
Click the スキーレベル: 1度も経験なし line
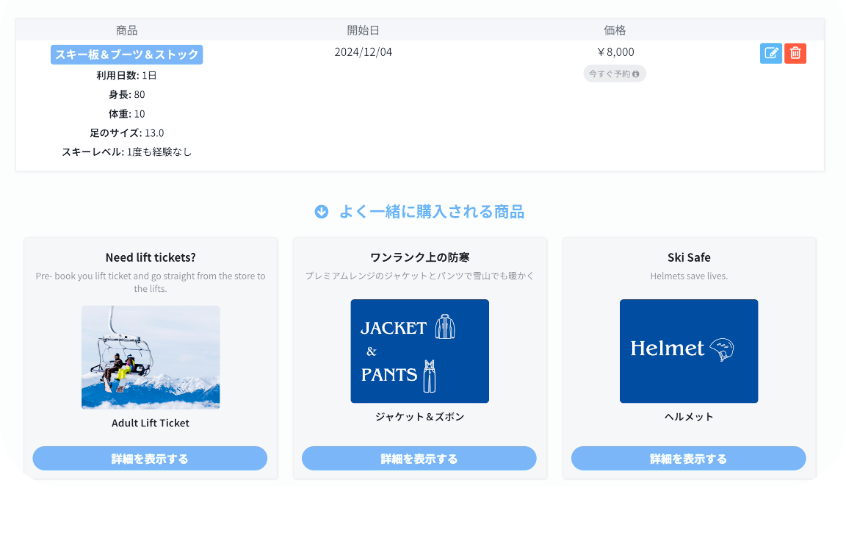[127, 152]
